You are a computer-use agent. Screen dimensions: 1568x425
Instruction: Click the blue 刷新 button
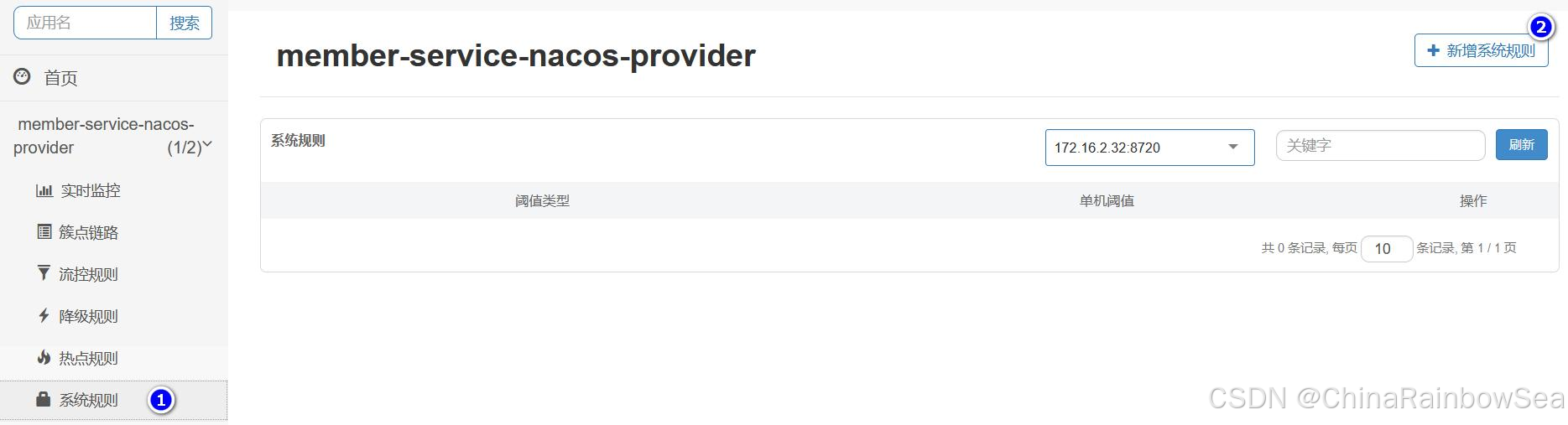click(1521, 145)
